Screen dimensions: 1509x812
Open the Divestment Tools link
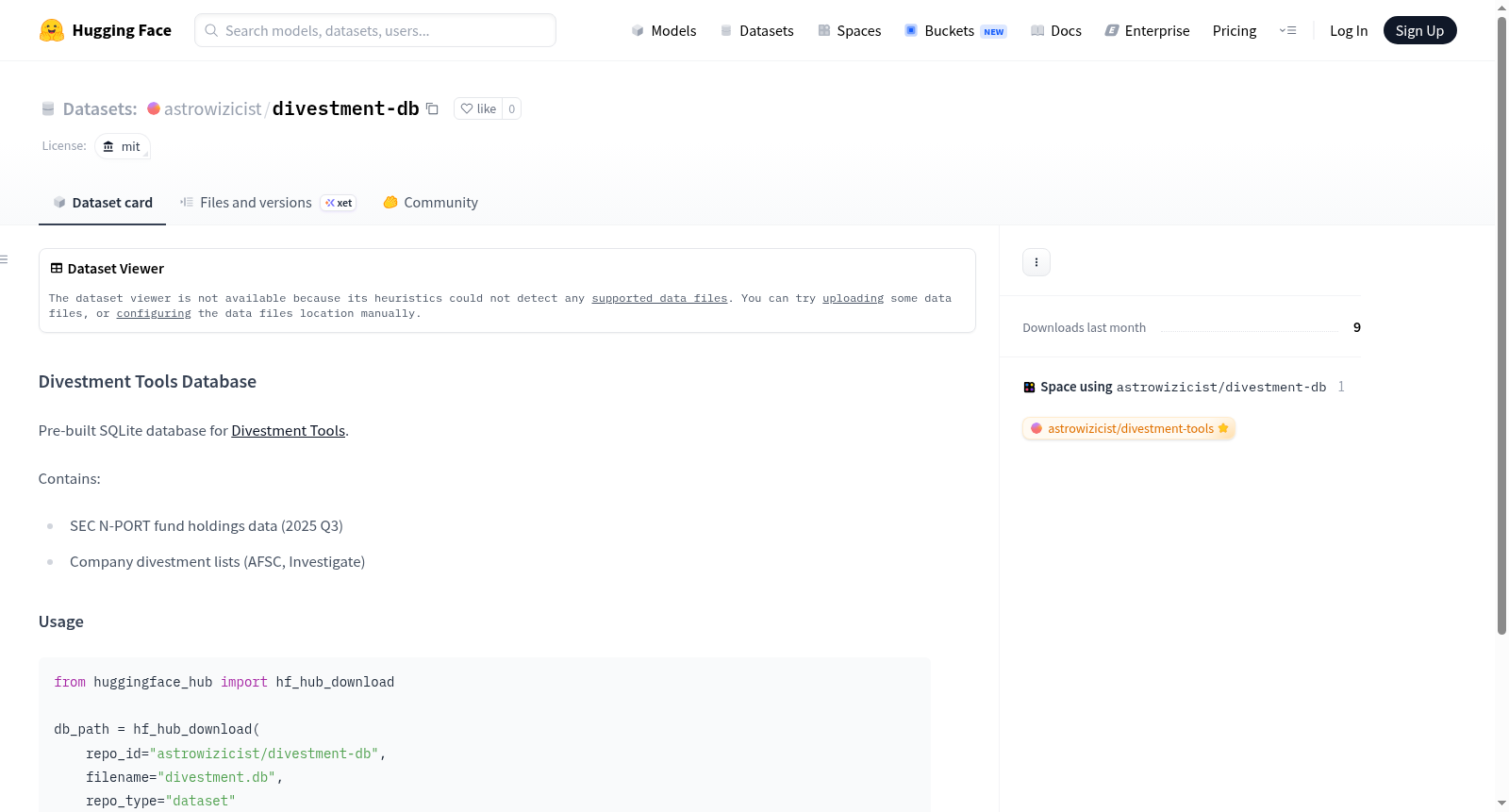click(x=288, y=430)
